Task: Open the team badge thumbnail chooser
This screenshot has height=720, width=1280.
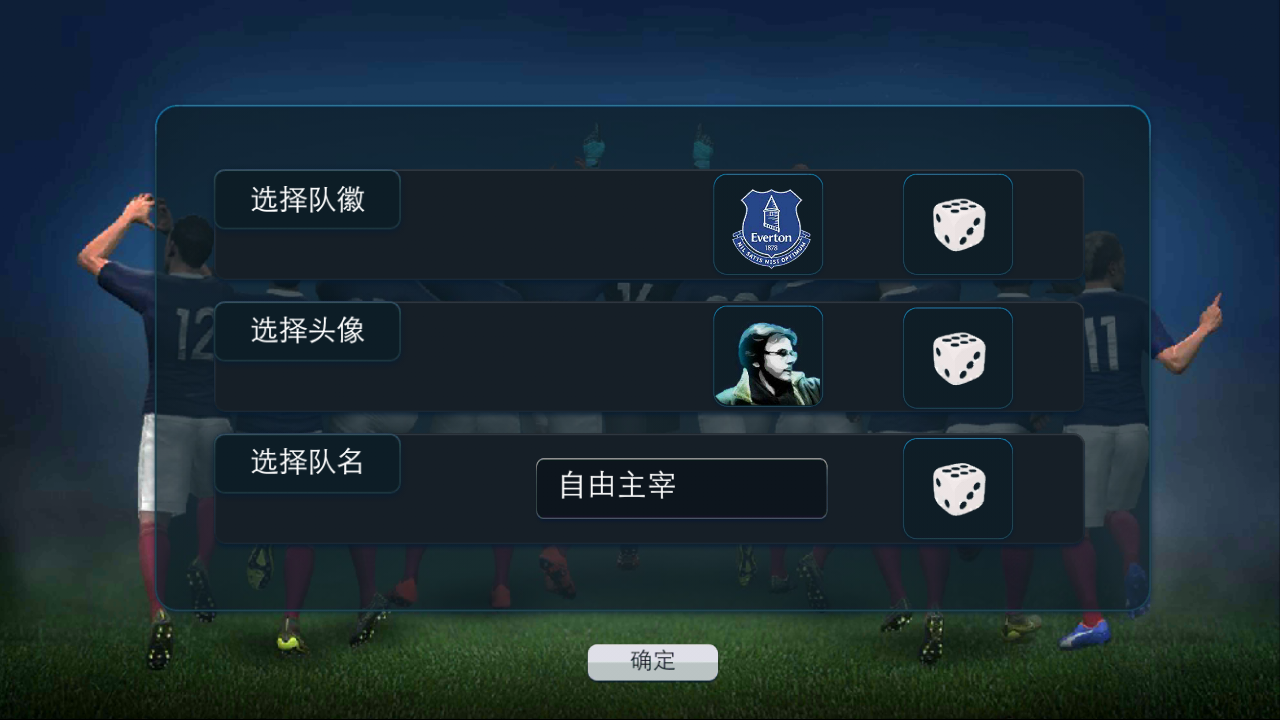Action: [768, 224]
